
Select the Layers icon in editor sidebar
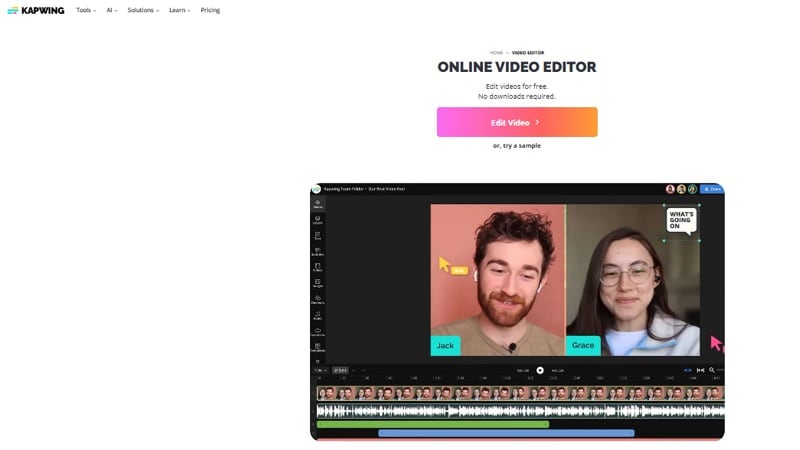(x=318, y=220)
